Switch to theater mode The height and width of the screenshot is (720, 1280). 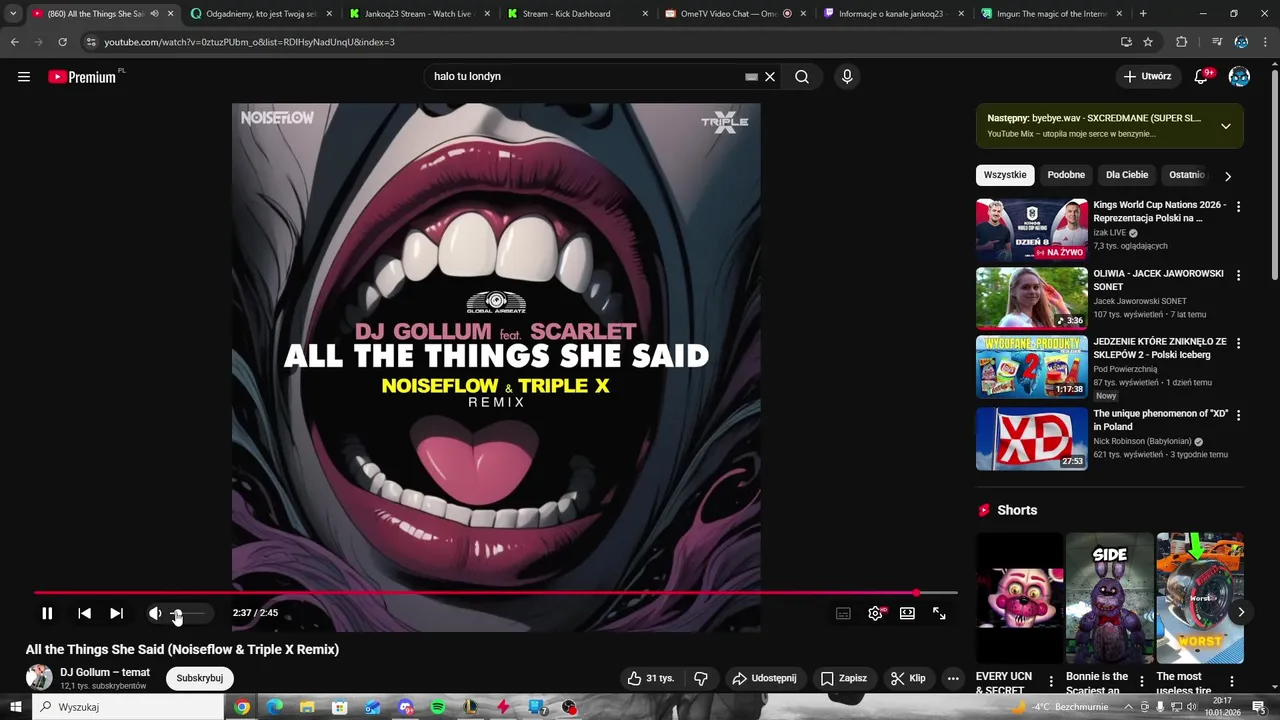907,613
